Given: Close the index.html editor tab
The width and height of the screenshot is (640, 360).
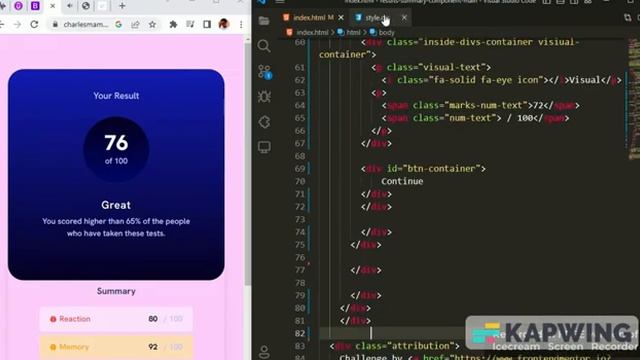Looking at the screenshot, I should coord(341,18).
